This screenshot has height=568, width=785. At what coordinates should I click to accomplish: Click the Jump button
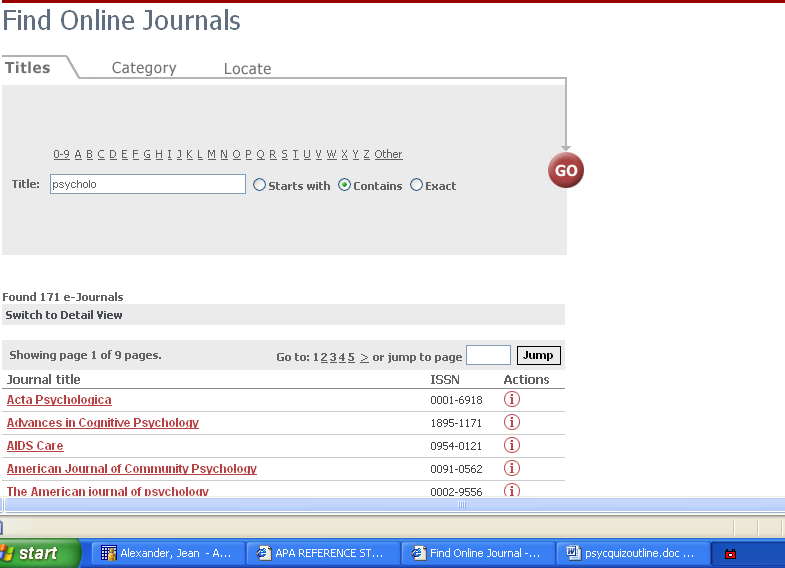tap(538, 356)
